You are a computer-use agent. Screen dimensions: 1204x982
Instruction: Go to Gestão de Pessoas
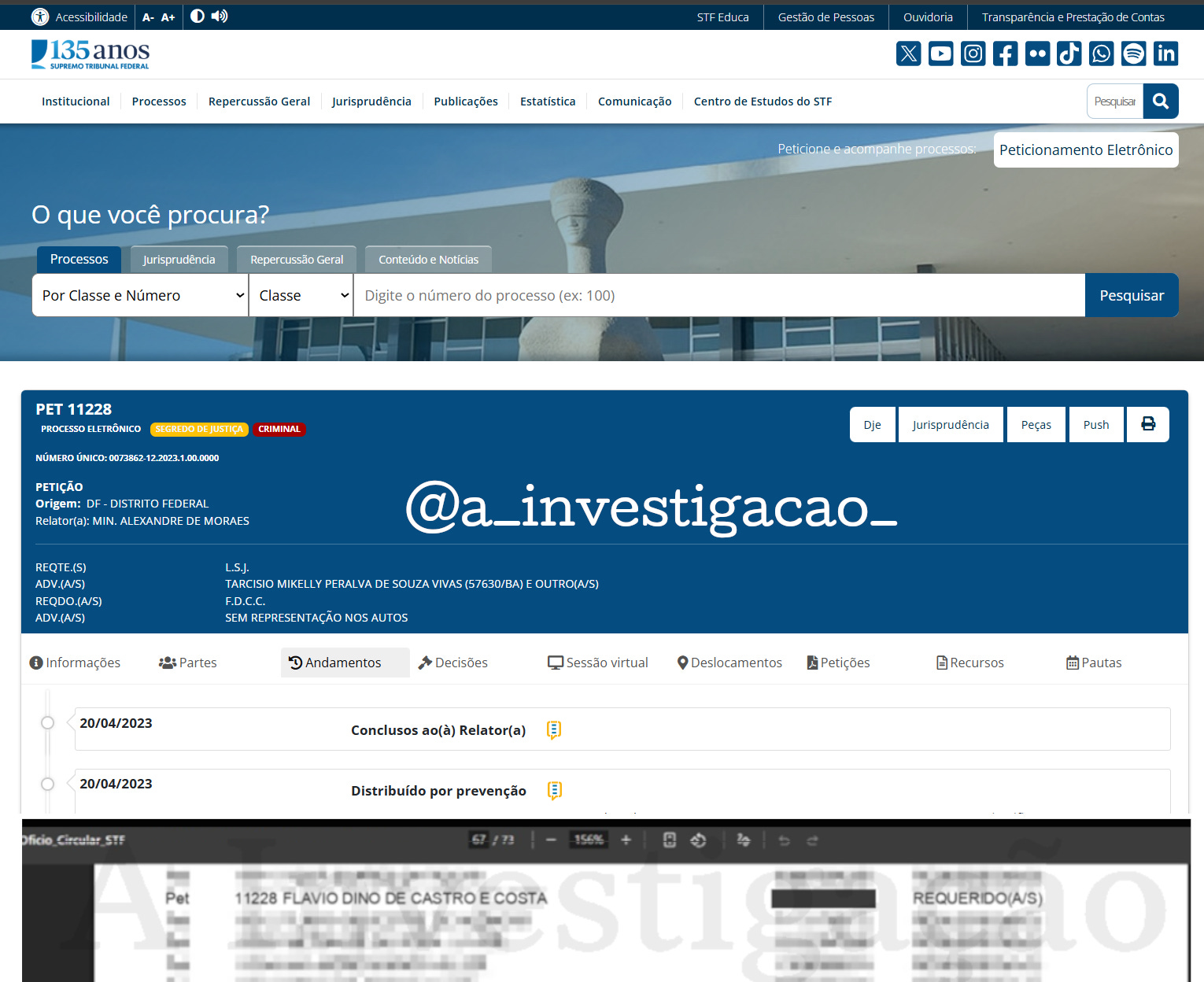click(826, 17)
